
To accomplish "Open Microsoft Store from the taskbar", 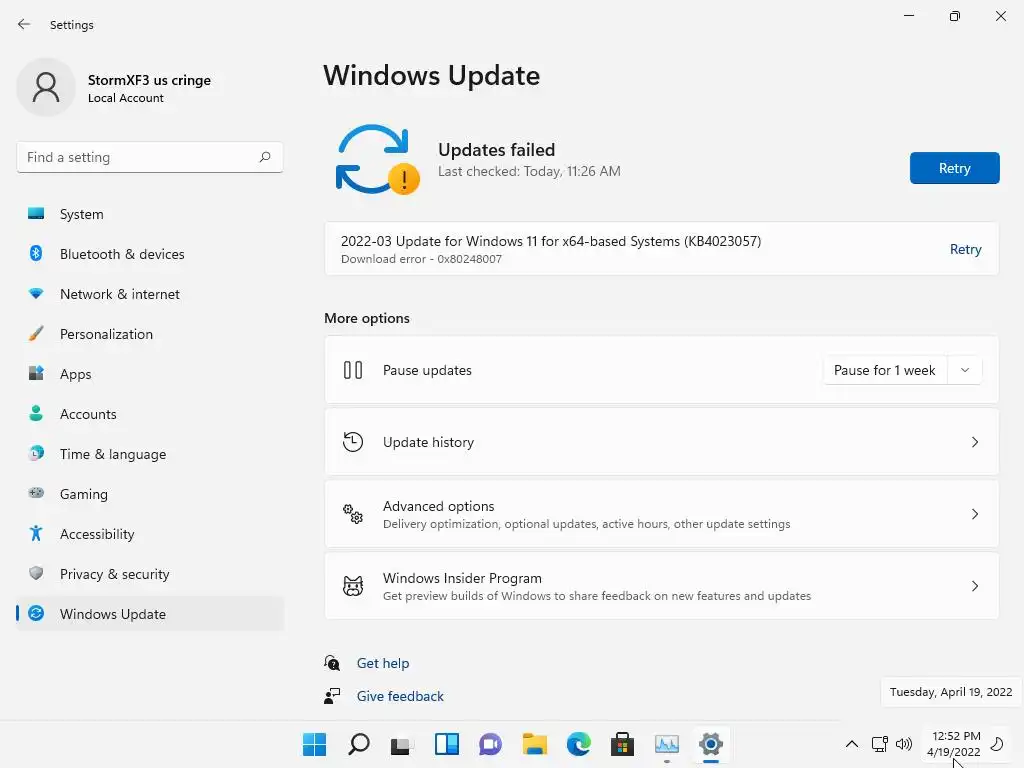I will (622, 744).
